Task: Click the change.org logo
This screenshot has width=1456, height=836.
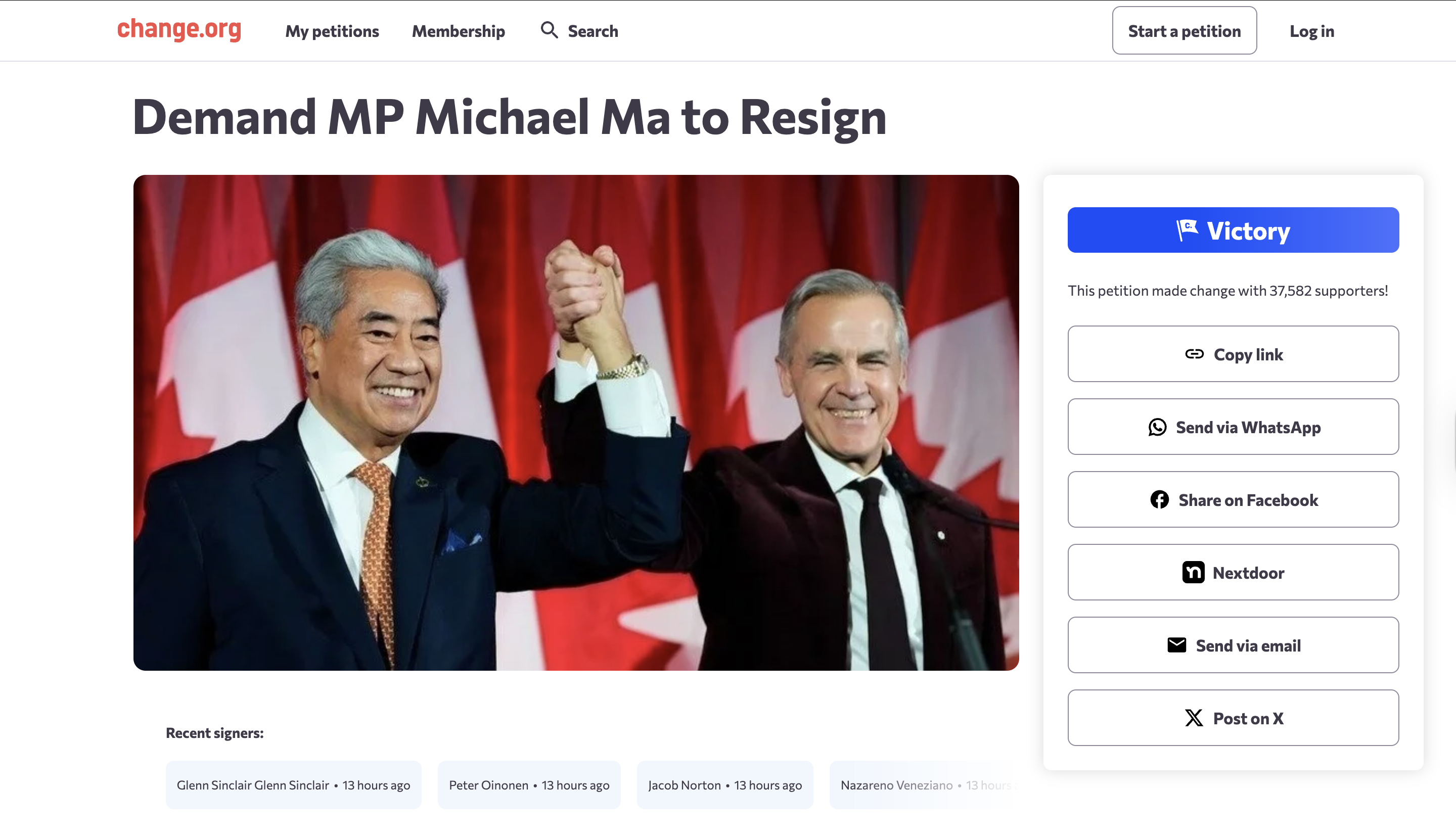Action: [179, 30]
